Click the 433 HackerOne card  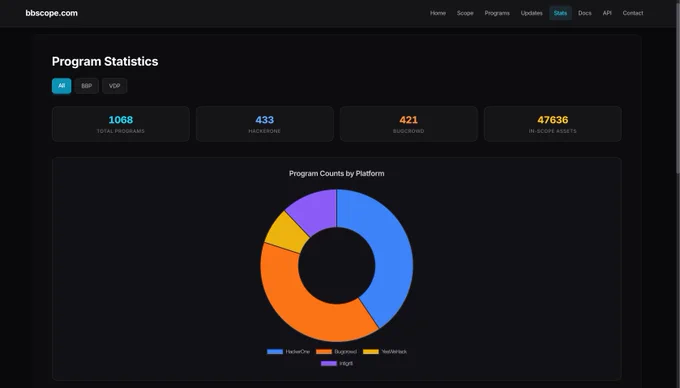pos(265,124)
